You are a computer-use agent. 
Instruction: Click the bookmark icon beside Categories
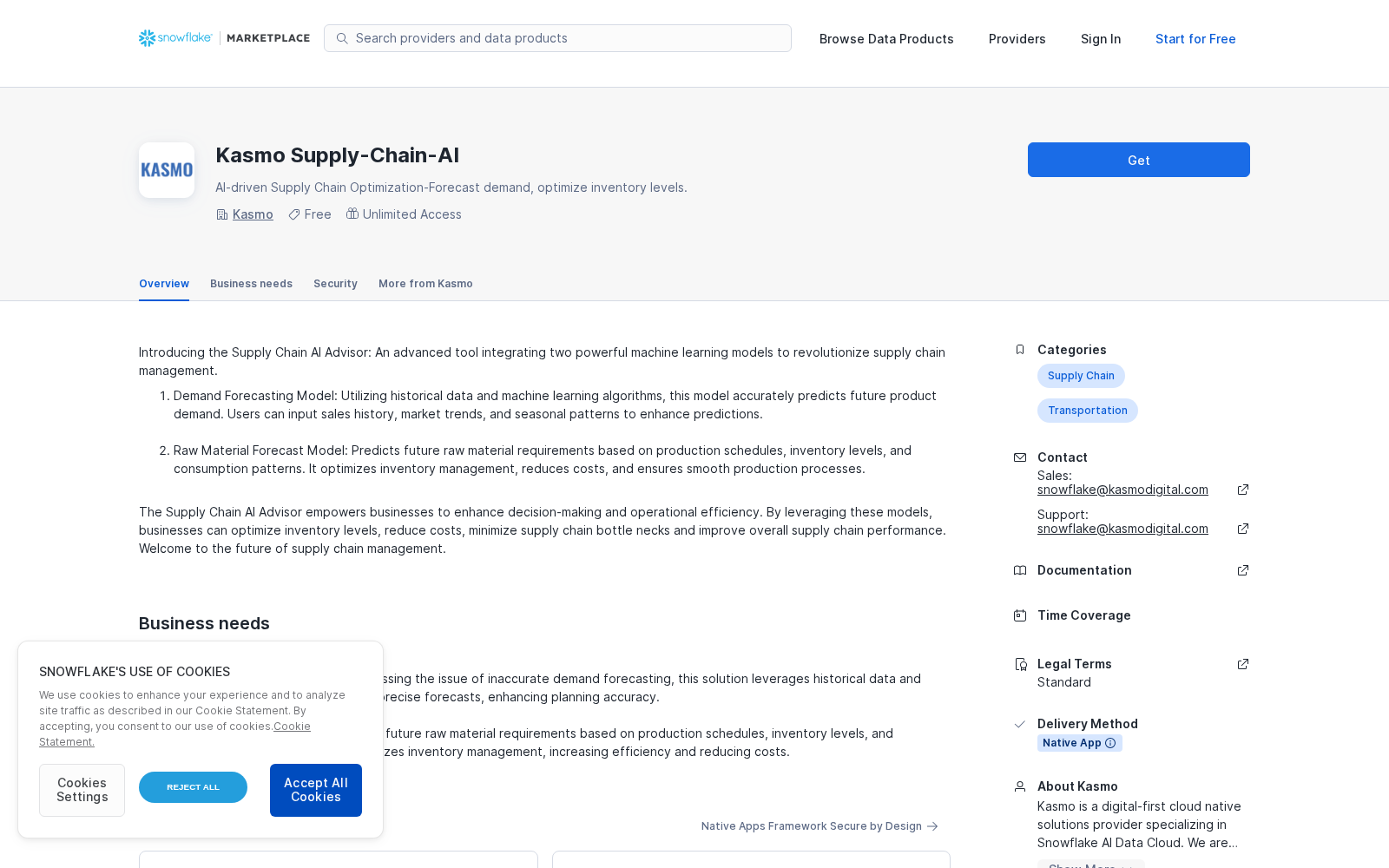coord(1020,350)
